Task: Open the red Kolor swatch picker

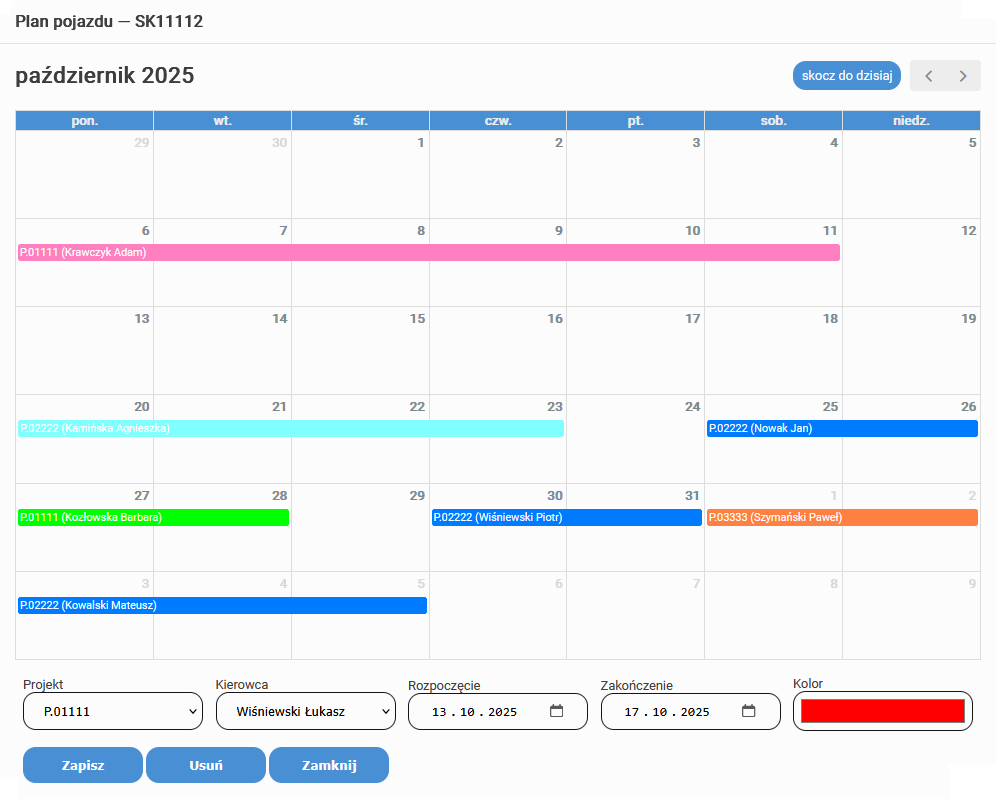Action: click(x=882, y=712)
